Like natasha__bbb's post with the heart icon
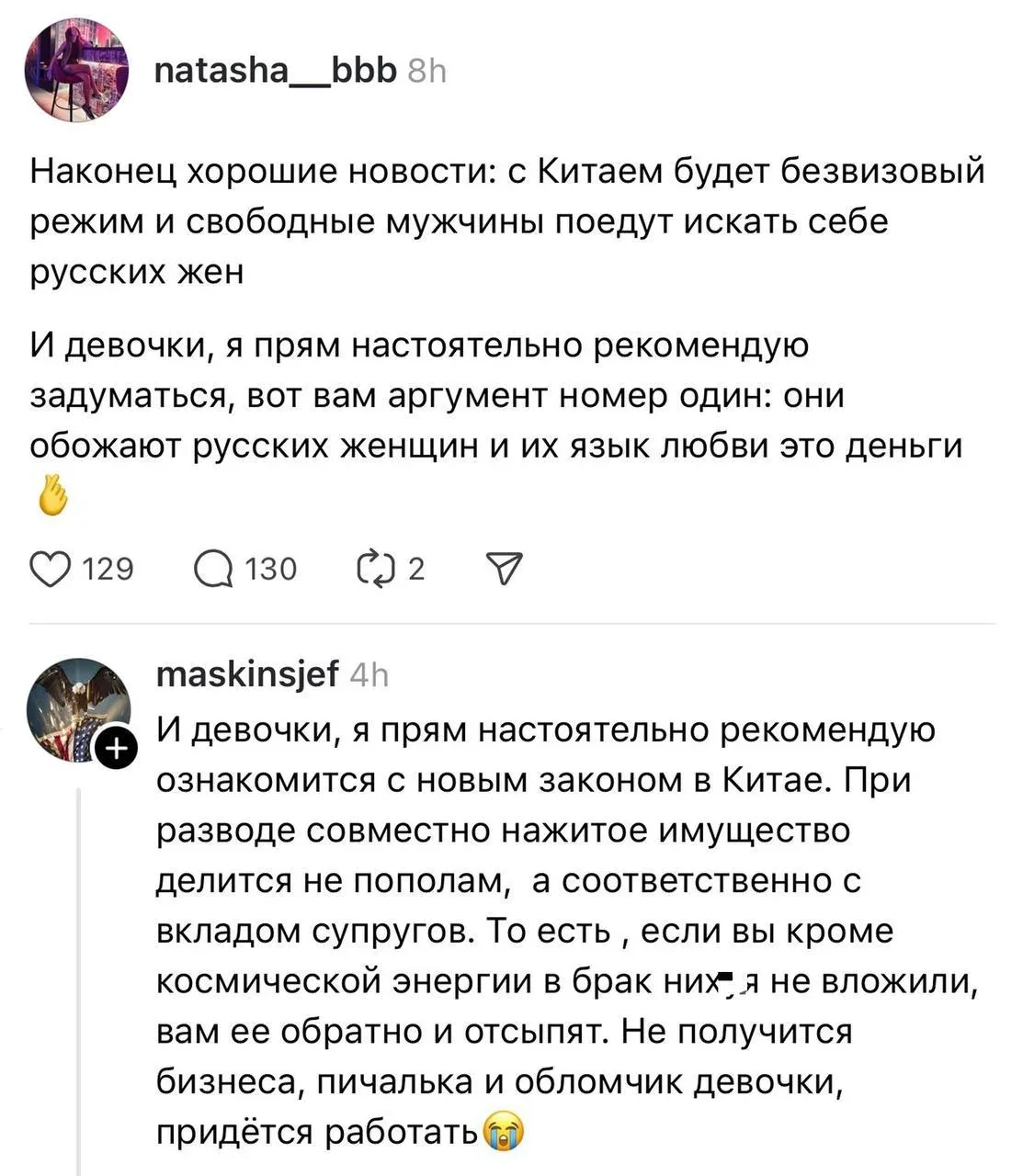The width and height of the screenshot is (1023, 1176). (51, 571)
